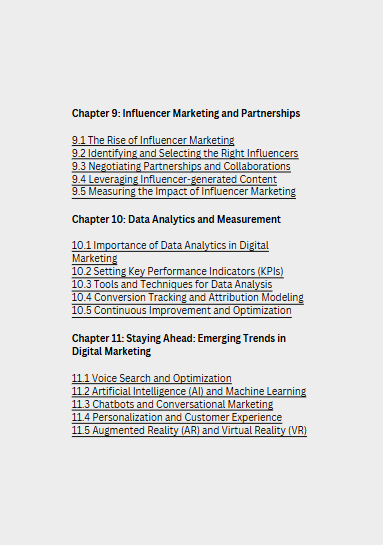Click Digital Marketing in Chapter 11 heading
Image resolution: width=383 pixels, height=545 pixels.
pyautogui.click(x=111, y=351)
